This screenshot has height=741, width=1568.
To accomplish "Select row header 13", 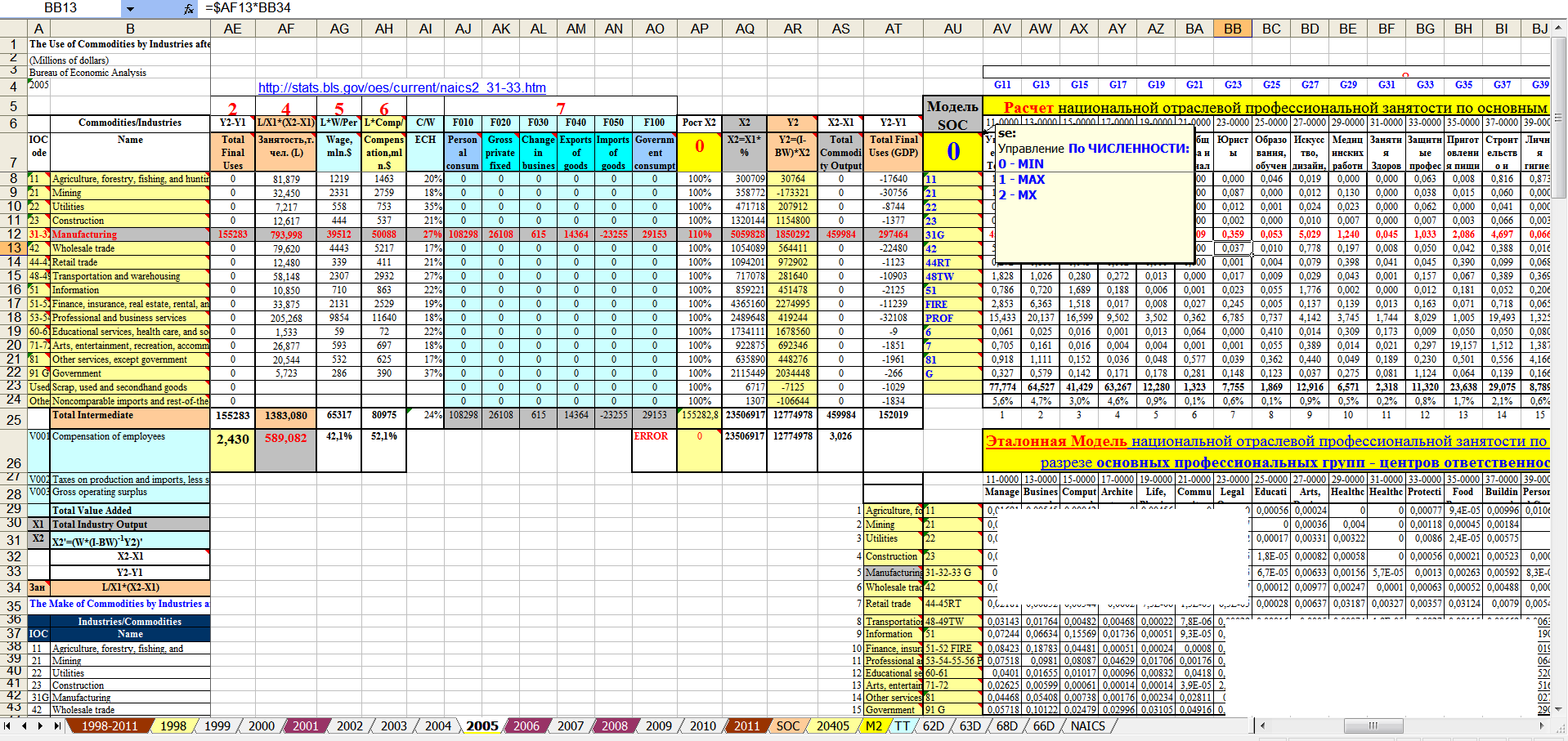I will [14, 248].
